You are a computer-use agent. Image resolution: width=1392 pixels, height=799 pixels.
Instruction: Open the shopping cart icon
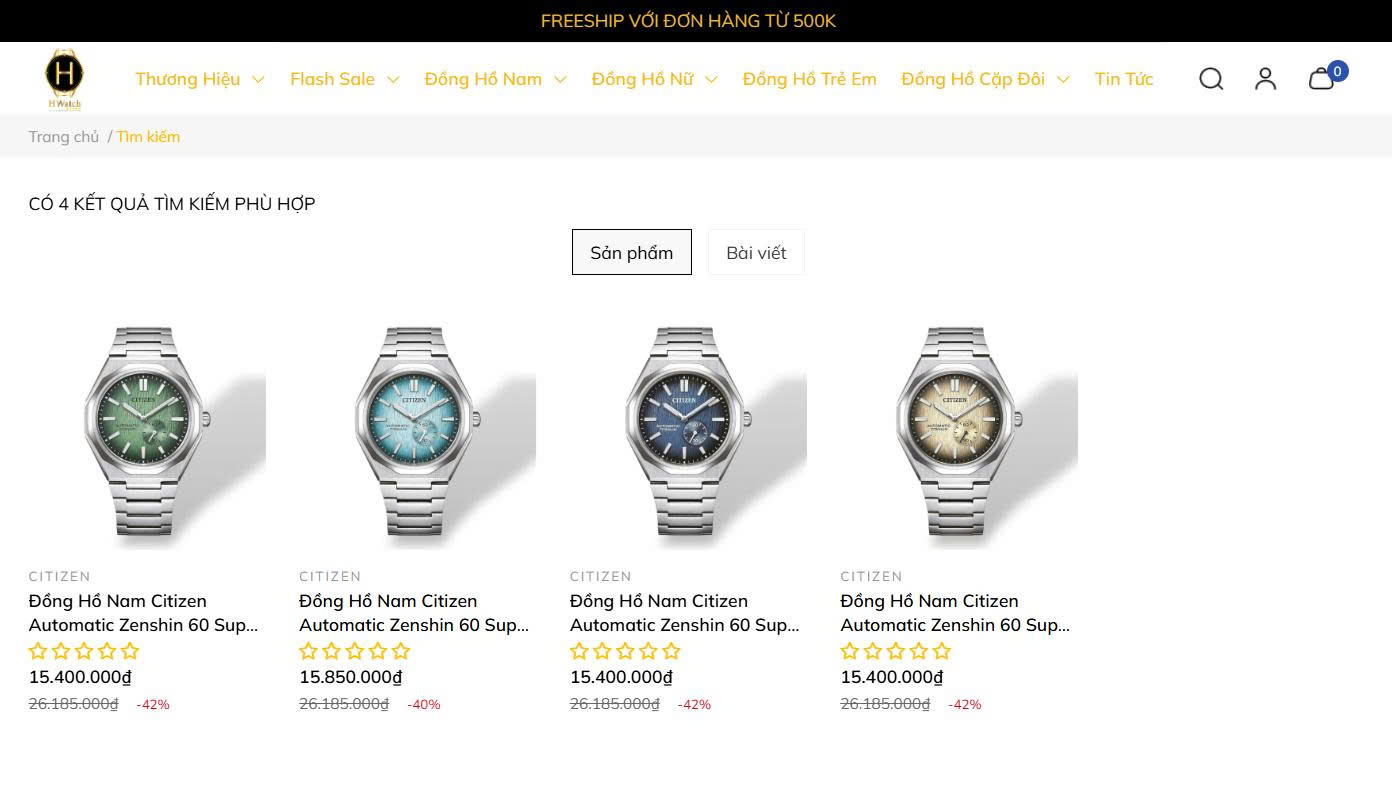pos(1322,79)
